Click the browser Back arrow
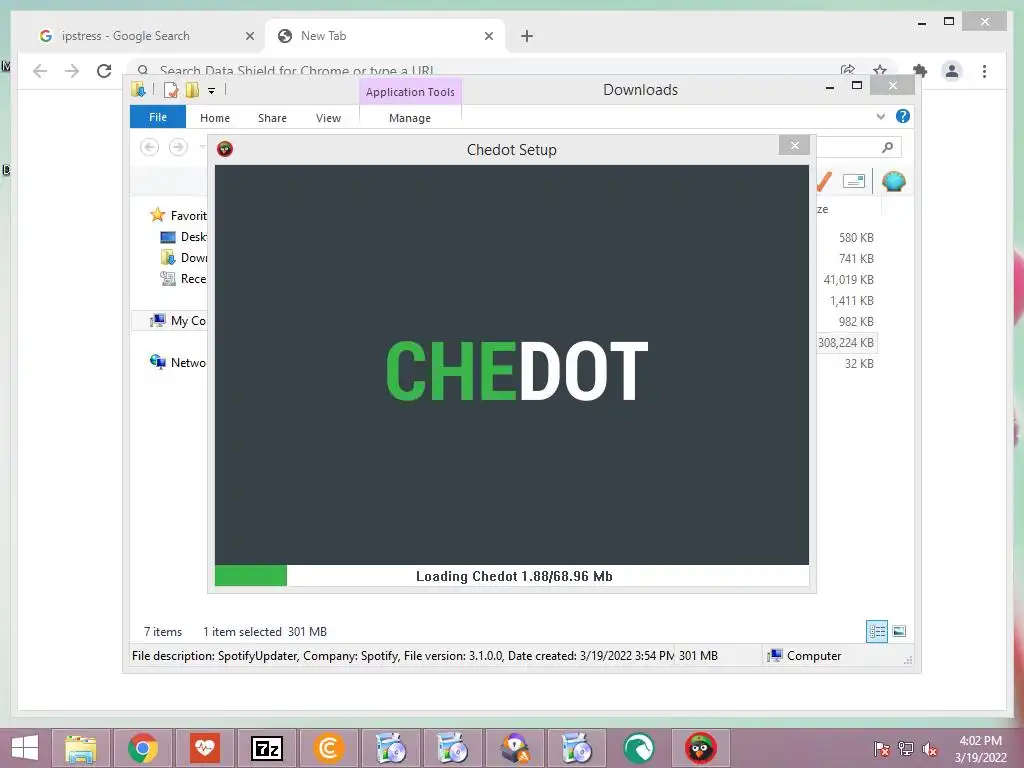1024x768 pixels. click(40, 71)
